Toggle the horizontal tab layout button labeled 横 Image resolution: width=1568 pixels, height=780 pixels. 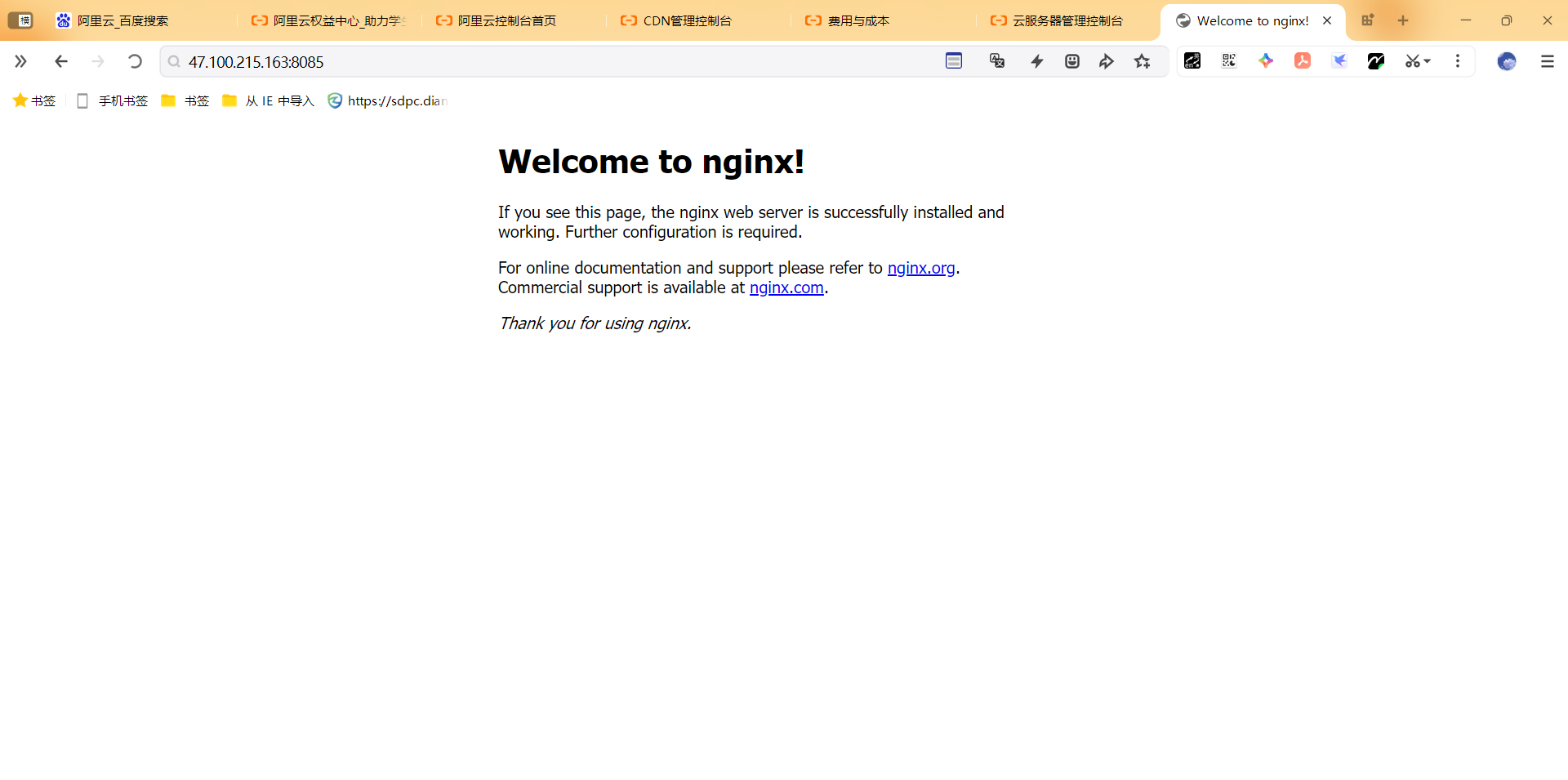coord(20,20)
